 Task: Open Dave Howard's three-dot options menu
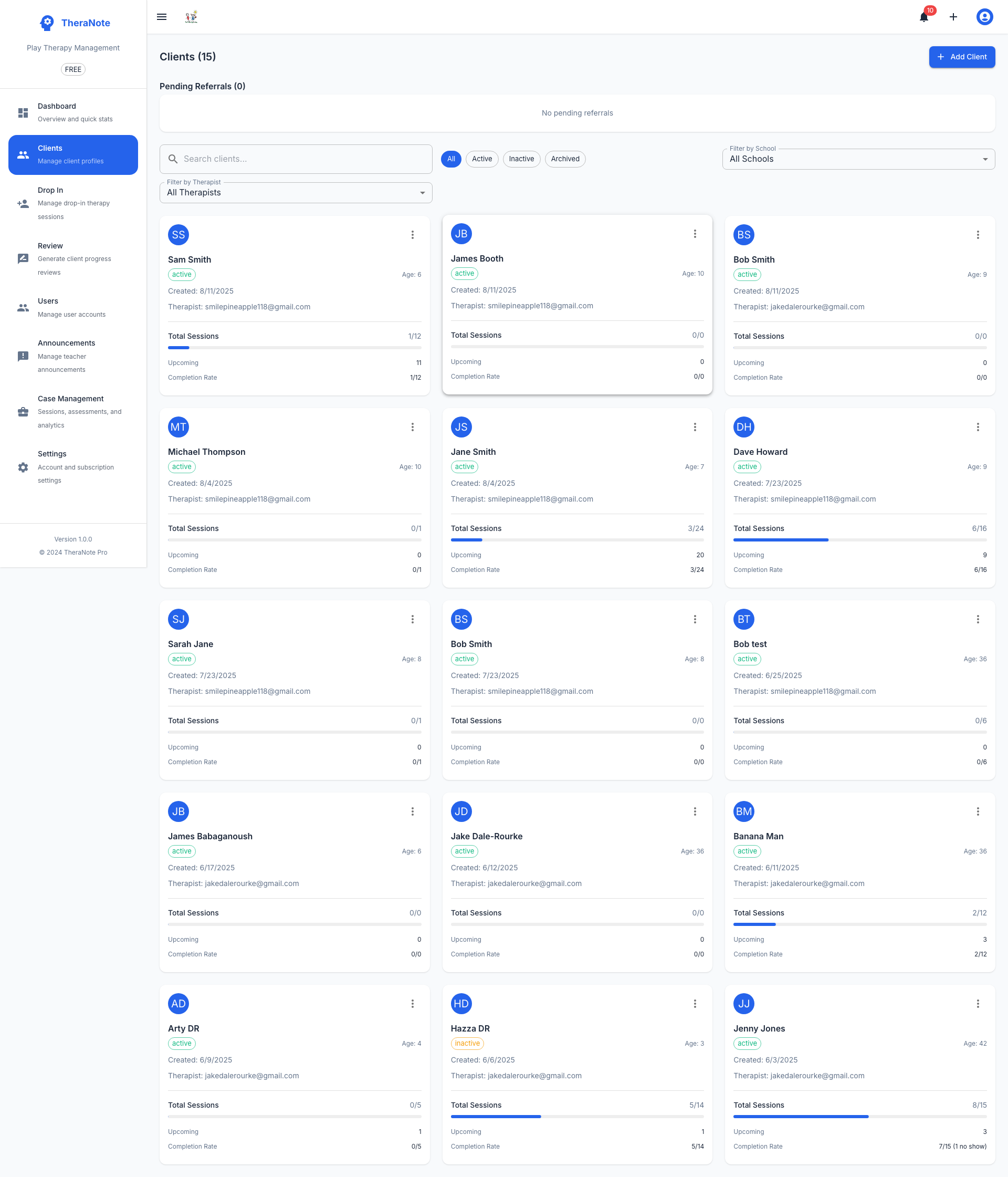[978, 427]
